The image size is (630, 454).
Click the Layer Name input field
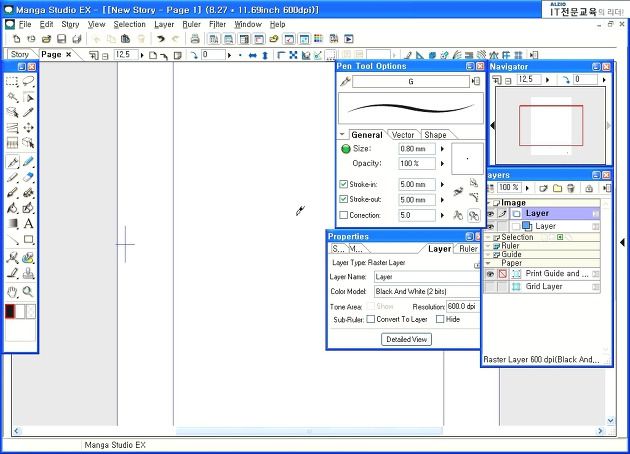click(427, 277)
